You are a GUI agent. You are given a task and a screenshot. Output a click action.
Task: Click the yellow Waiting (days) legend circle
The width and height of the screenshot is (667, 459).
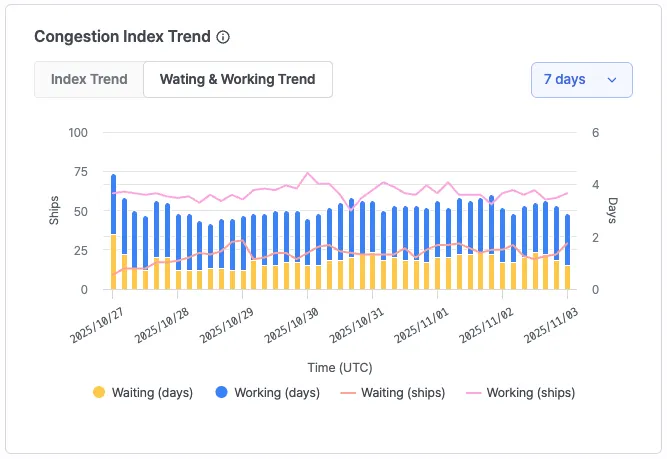[x=99, y=392]
